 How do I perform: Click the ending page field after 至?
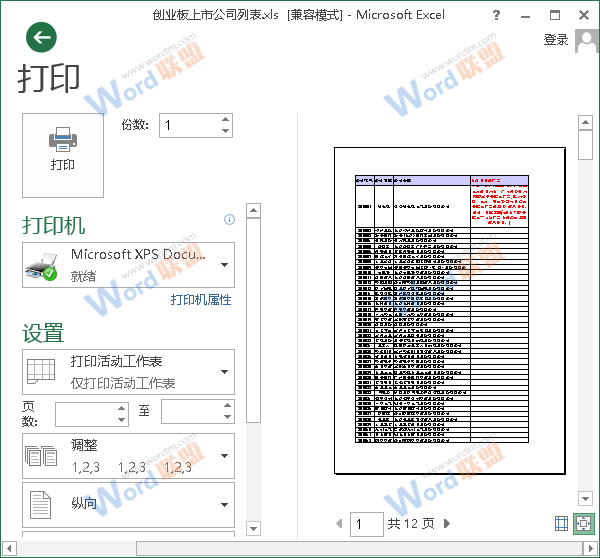tap(191, 412)
